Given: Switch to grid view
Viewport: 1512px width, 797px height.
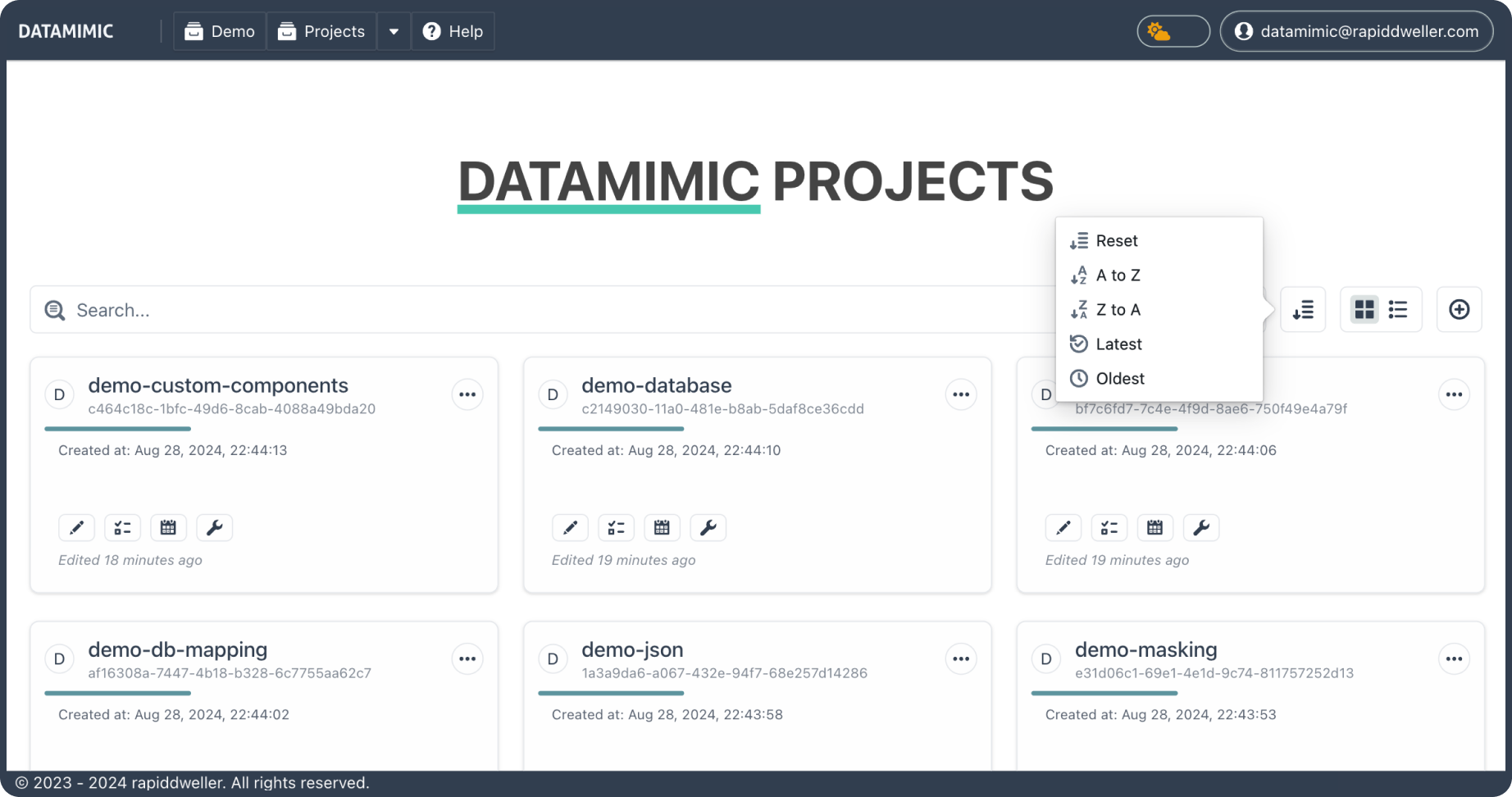Looking at the screenshot, I should click(x=1364, y=309).
